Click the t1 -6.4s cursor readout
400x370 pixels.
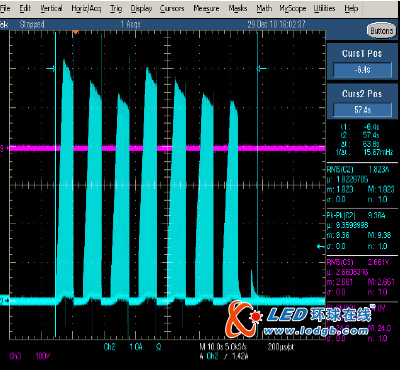click(361, 127)
